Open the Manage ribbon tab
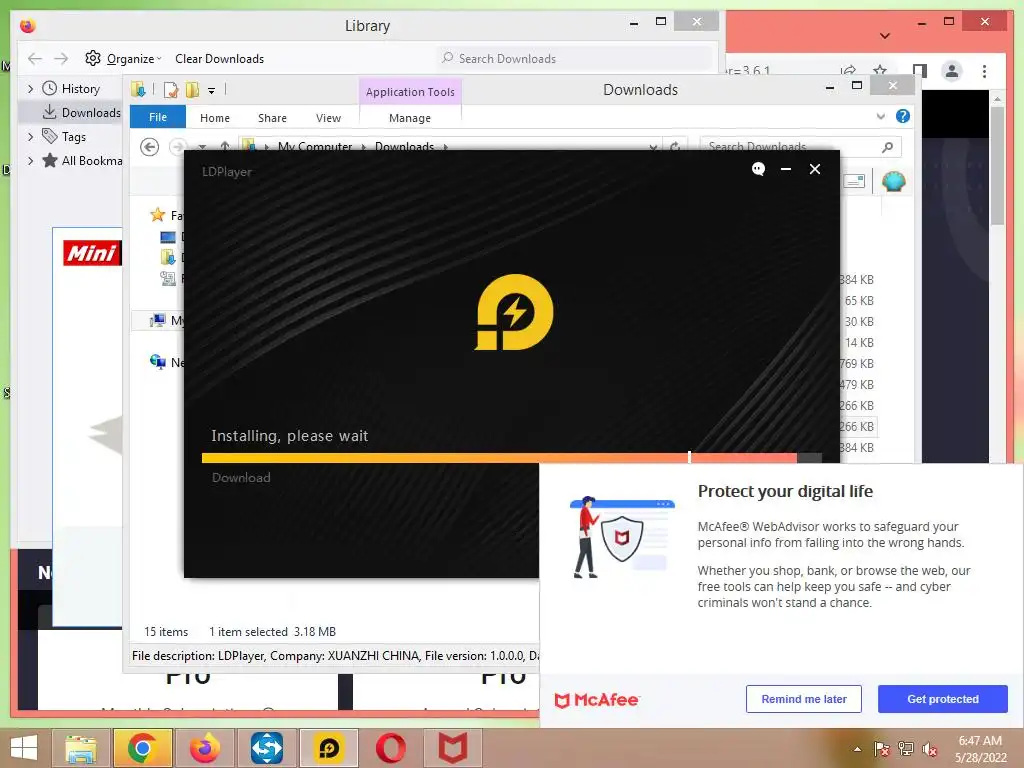 tap(410, 118)
